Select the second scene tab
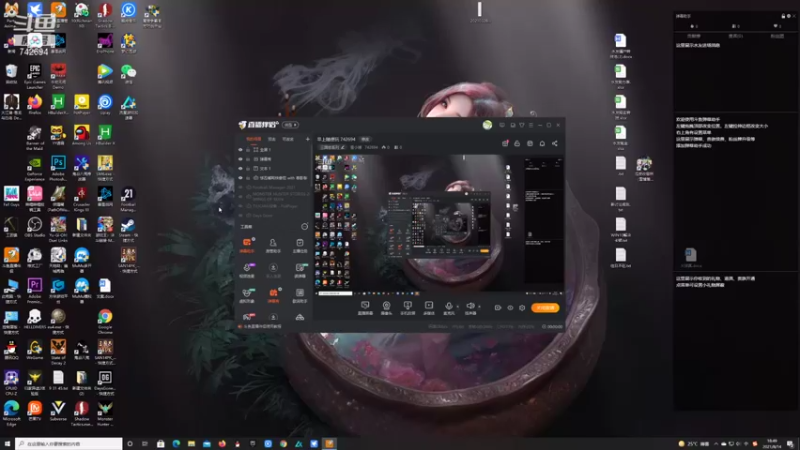This screenshot has height=450, width=800. click(x=272, y=139)
